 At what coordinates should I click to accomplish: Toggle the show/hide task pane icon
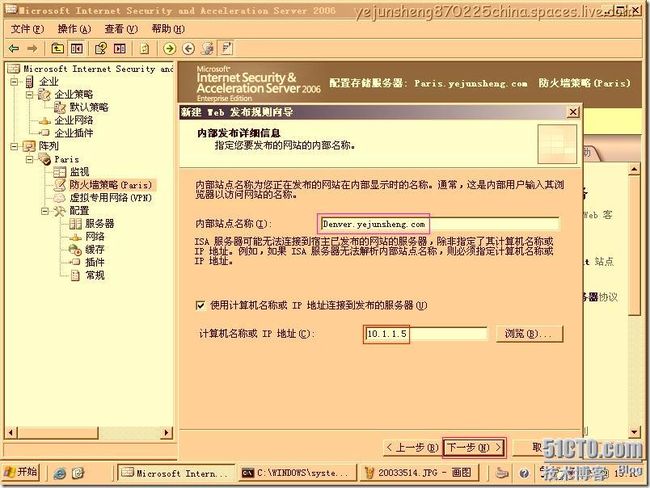click(120, 49)
